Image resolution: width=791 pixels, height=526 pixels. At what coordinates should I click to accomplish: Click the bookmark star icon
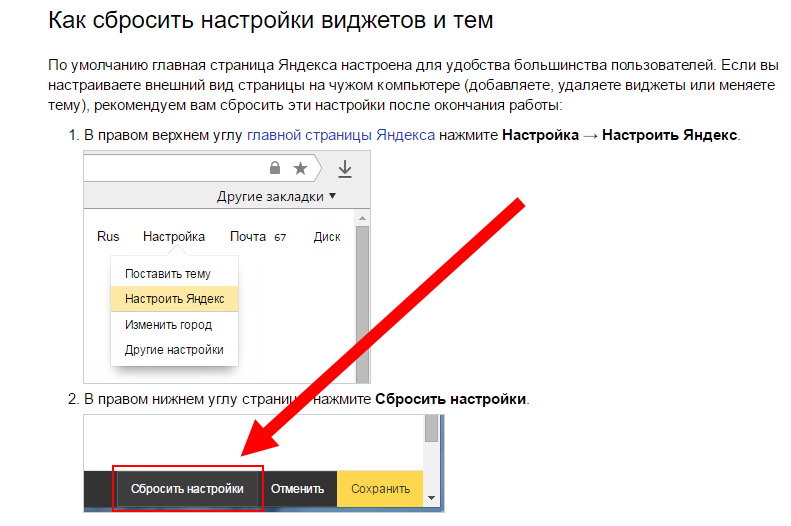pyautogui.click(x=299, y=169)
